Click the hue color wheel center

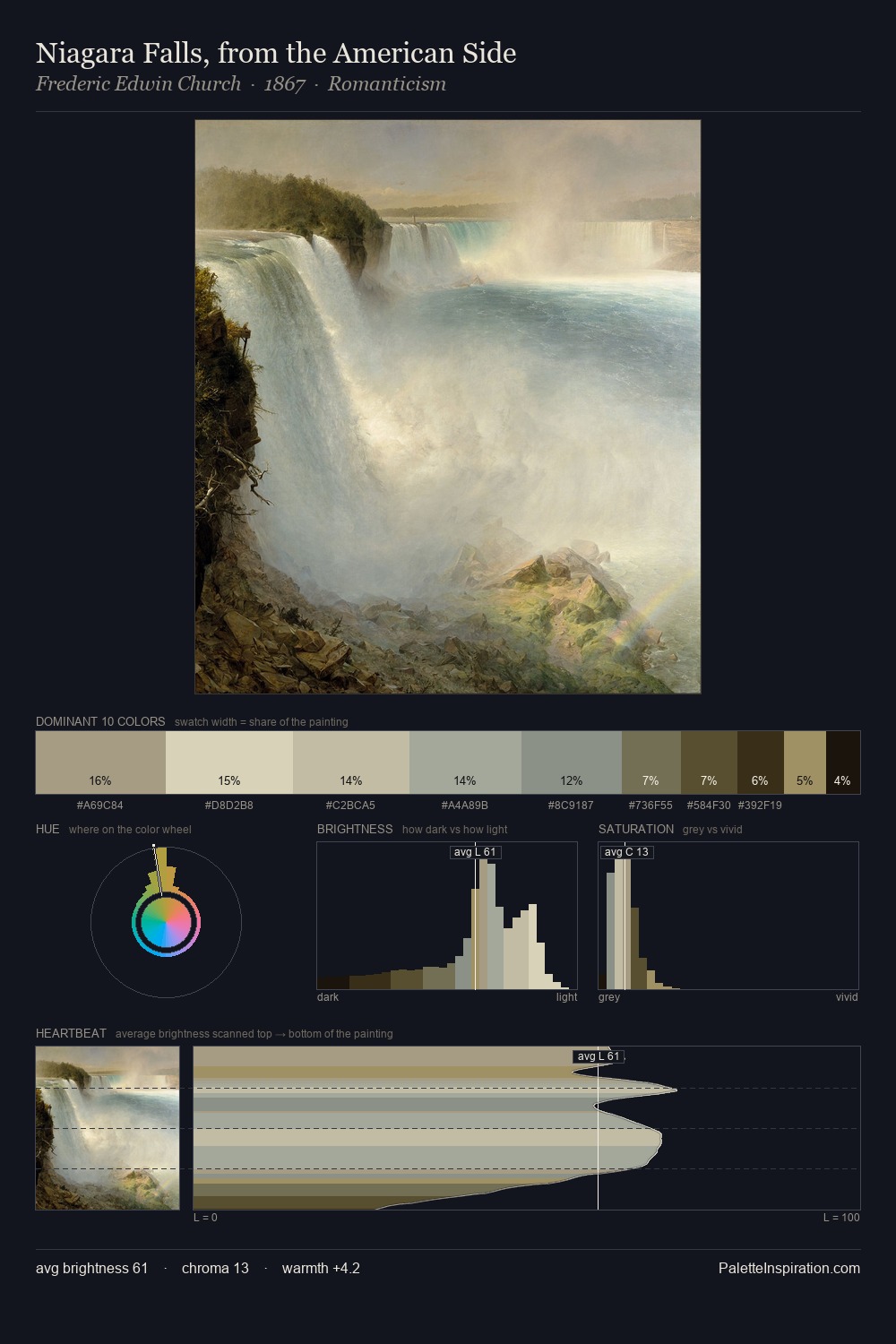pyautogui.click(x=166, y=923)
